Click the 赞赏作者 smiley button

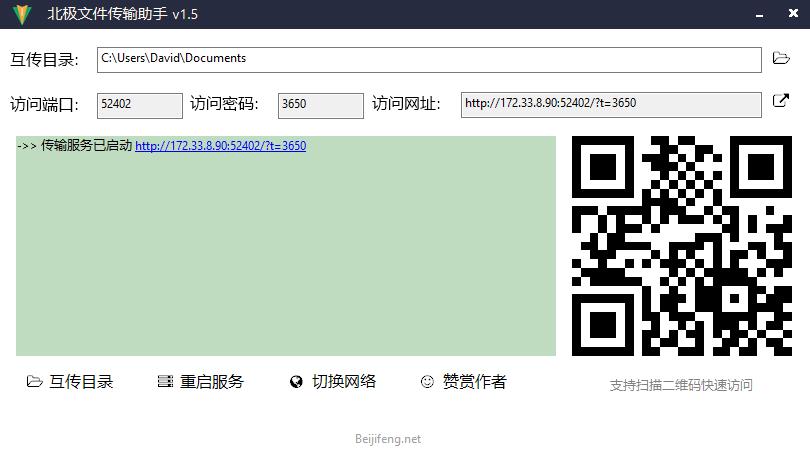tap(463, 382)
